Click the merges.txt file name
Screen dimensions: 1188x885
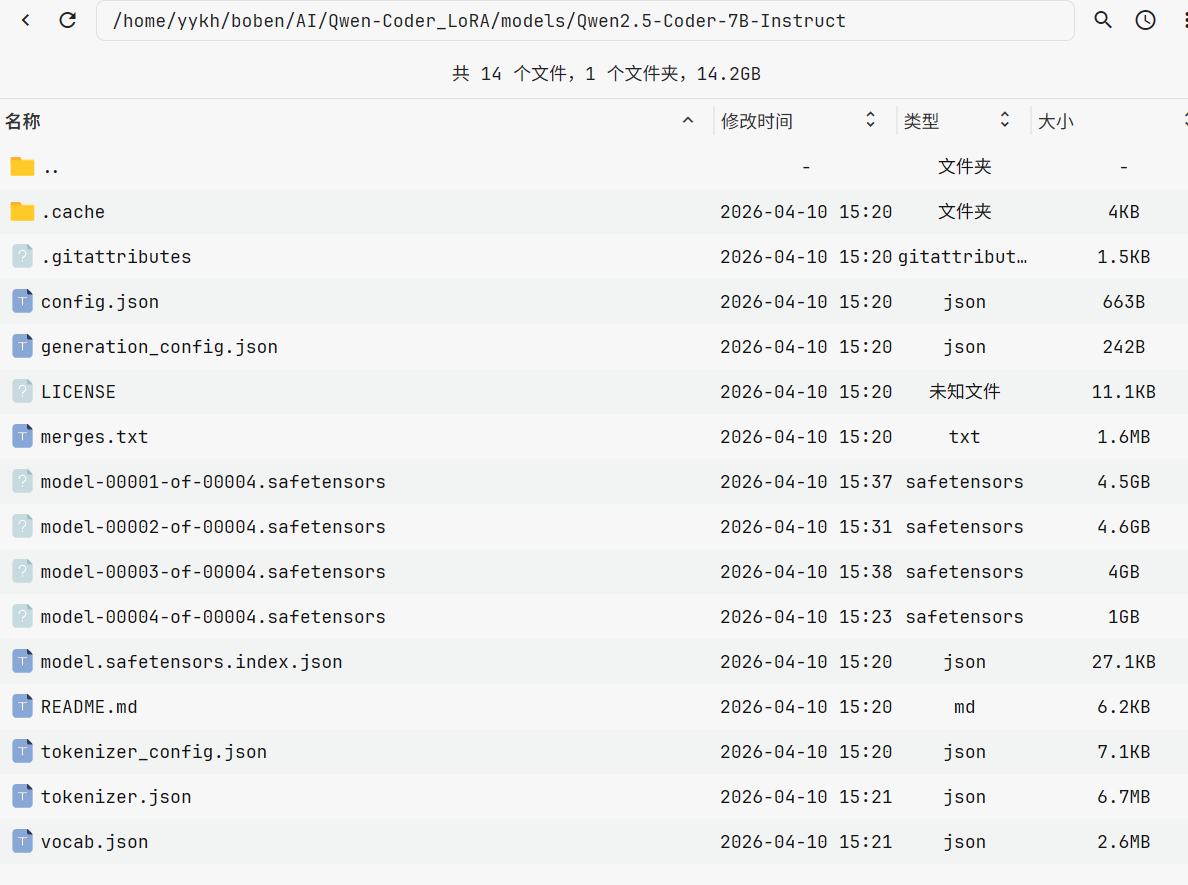coord(95,437)
